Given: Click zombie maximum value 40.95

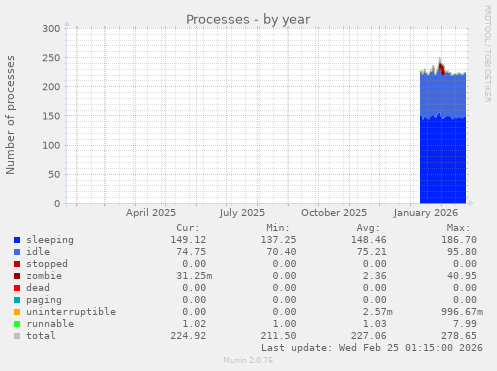Looking at the screenshot, I should click(462, 276).
